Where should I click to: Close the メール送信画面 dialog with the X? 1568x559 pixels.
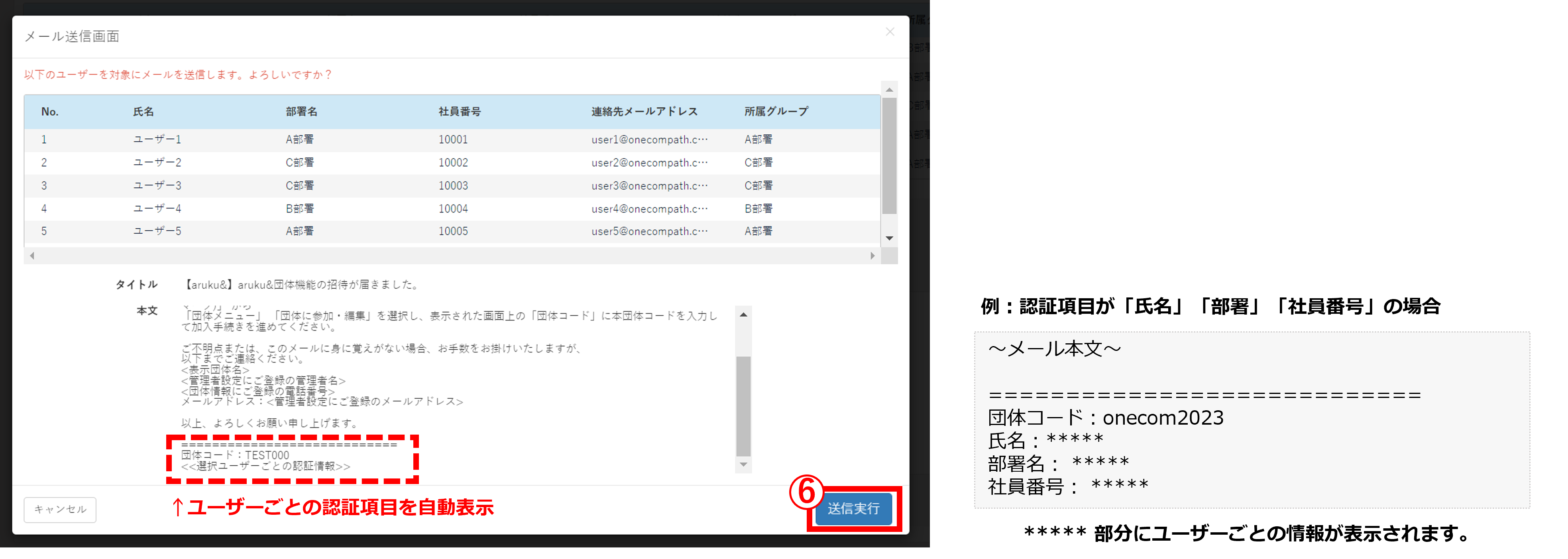pos(889,31)
